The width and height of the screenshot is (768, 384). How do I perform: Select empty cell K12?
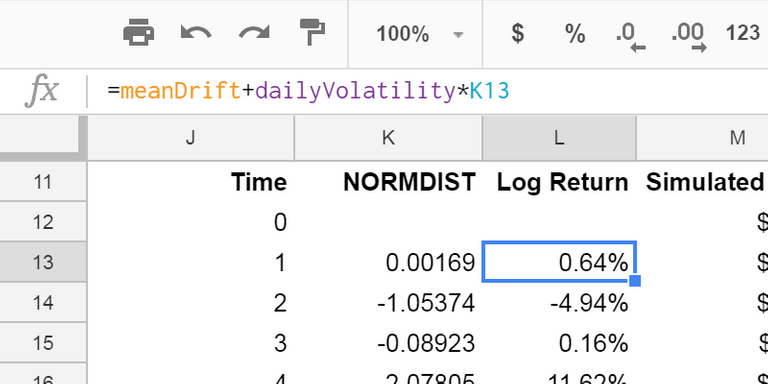coord(388,222)
